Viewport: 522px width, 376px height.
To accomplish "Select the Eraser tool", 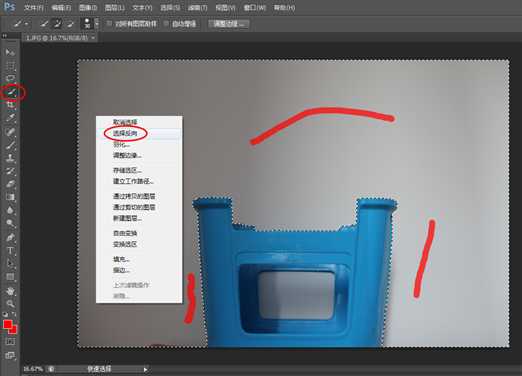I will 10,184.
